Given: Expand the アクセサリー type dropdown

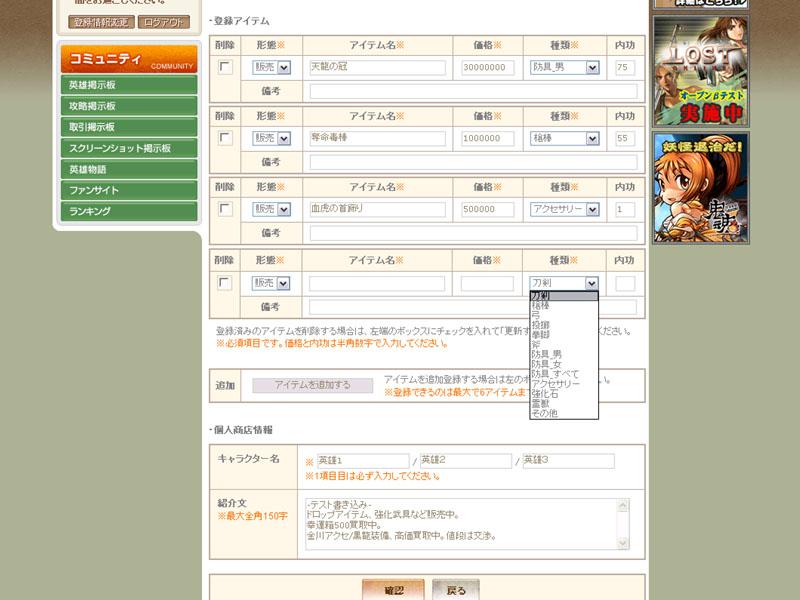Looking at the screenshot, I should 564,209.
